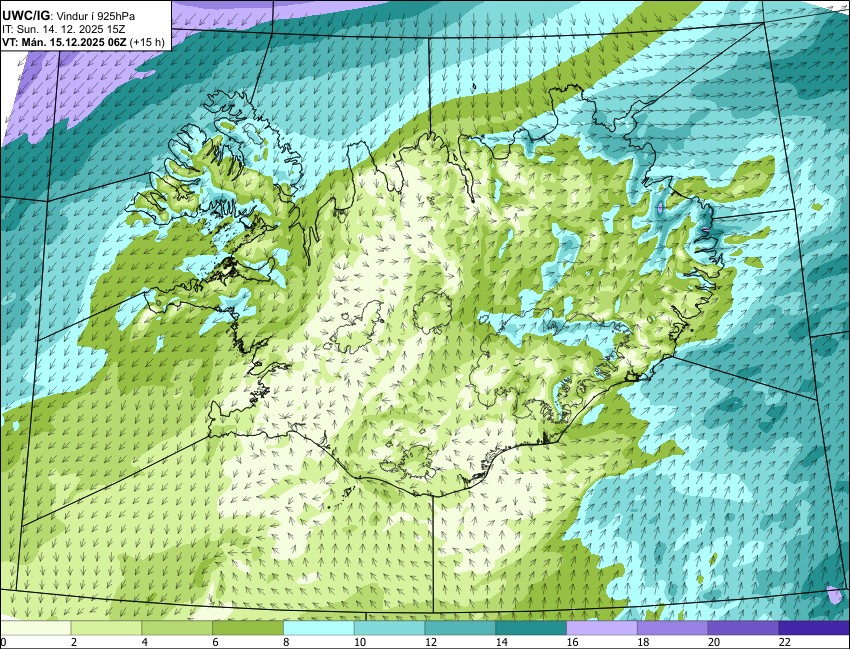Image resolution: width=850 pixels, height=649 pixels.
Task: Click the light lavender 16–18 legend swatch
Action: click(602, 628)
